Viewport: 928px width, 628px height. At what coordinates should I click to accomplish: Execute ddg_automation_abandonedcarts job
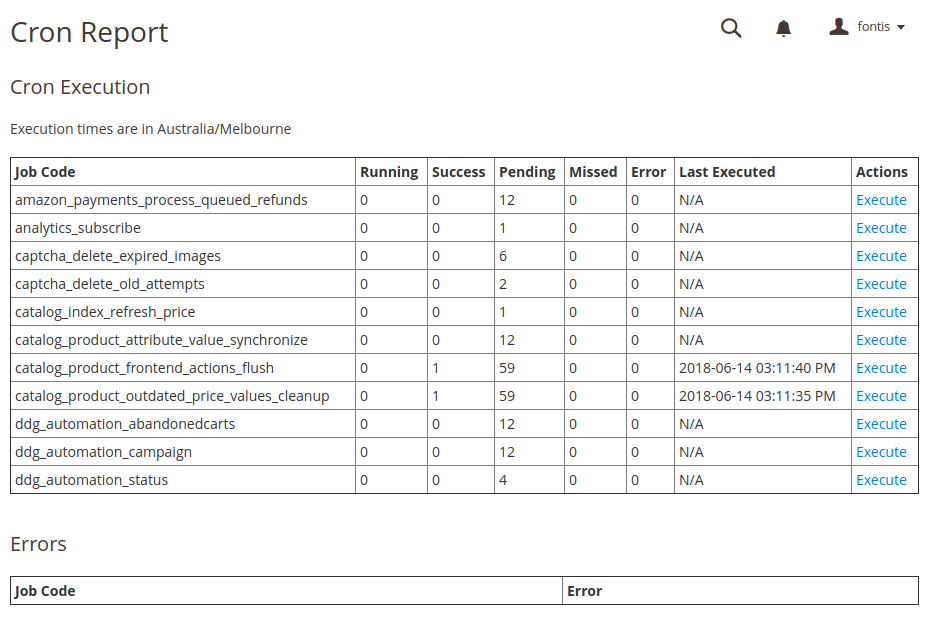[x=881, y=424]
